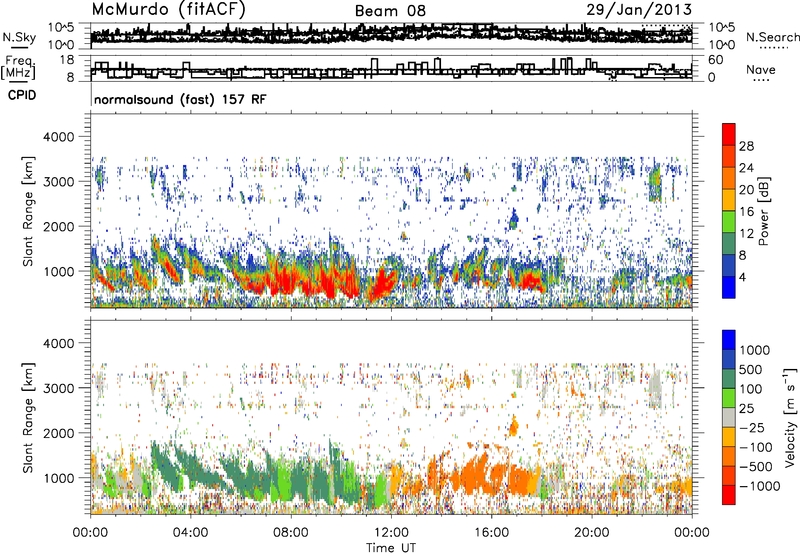Click the '60' Nave axis tick
Image resolution: width=800 pixels, height=554 pixels.
coord(715,60)
